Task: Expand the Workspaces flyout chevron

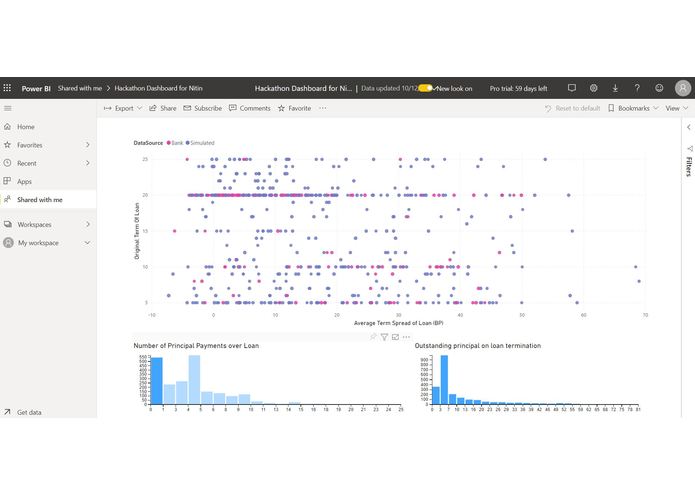Action: pos(88,224)
